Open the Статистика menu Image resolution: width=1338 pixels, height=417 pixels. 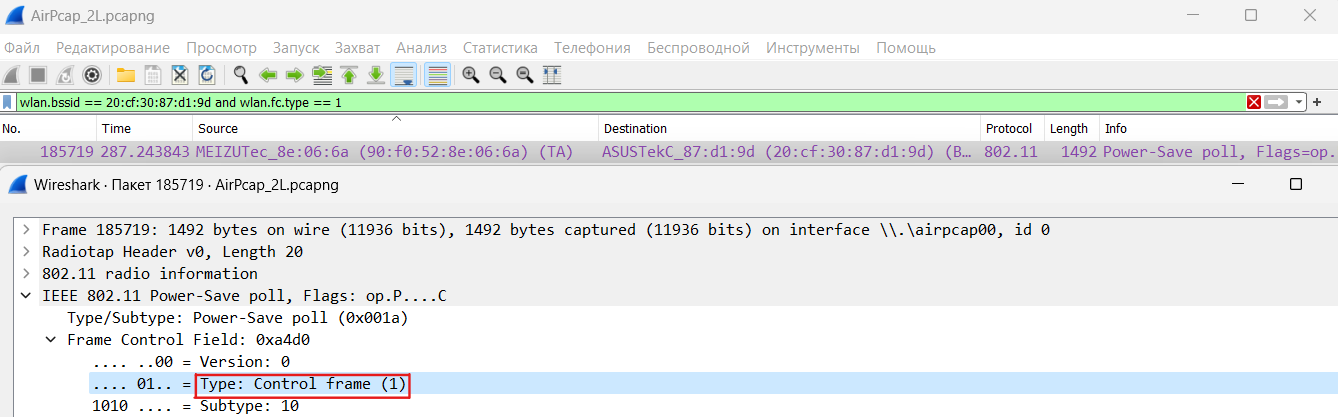500,48
